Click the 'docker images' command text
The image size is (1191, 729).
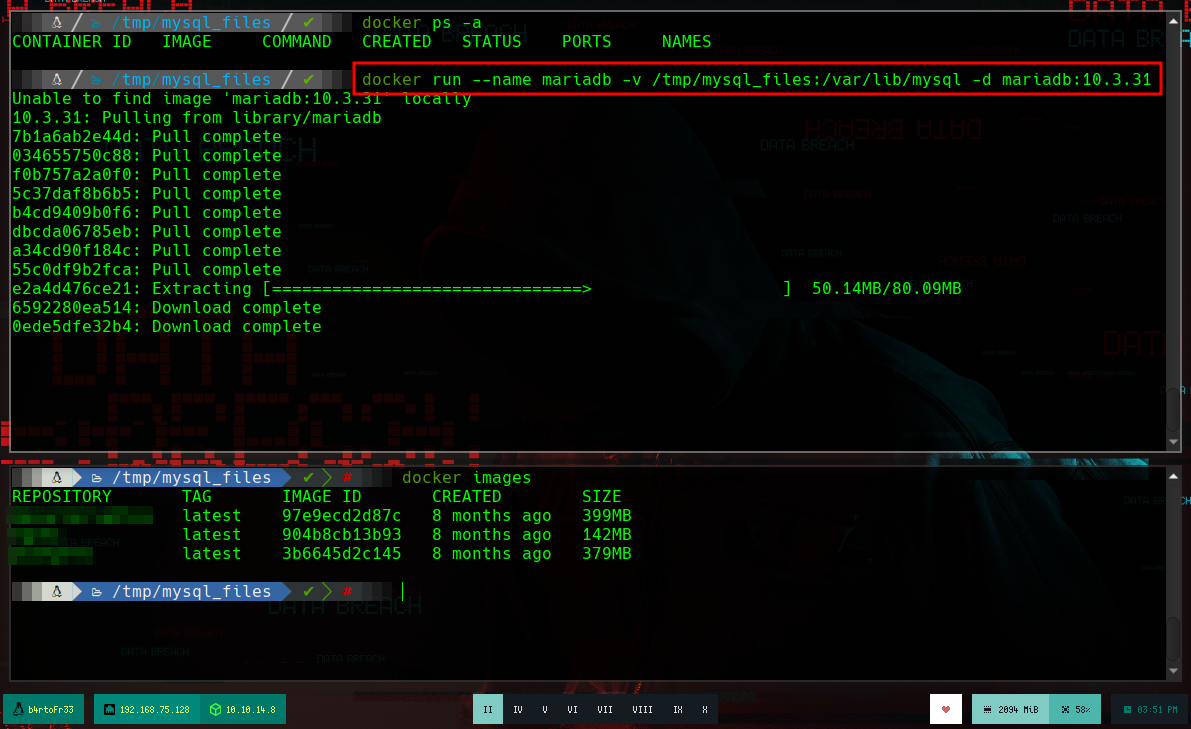pyautogui.click(x=466, y=478)
